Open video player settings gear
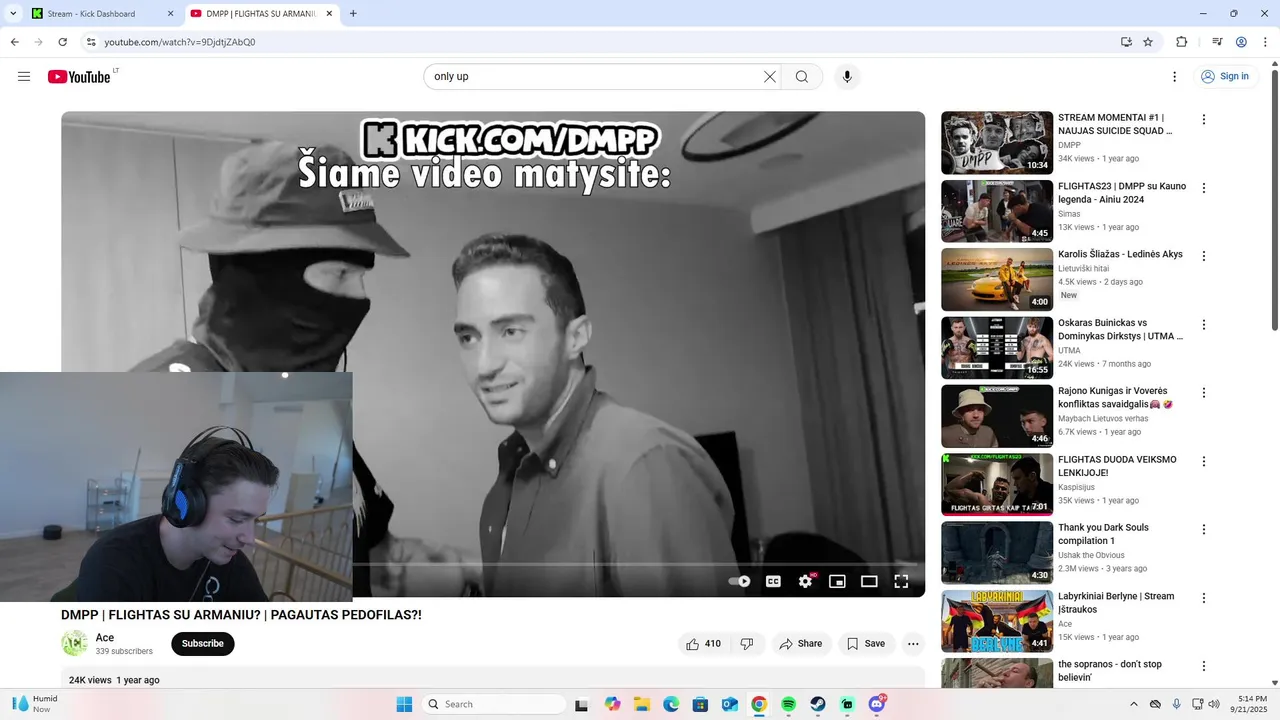The width and height of the screenshot is (1280, 720). pyautogui.click(x=805, y=581)
